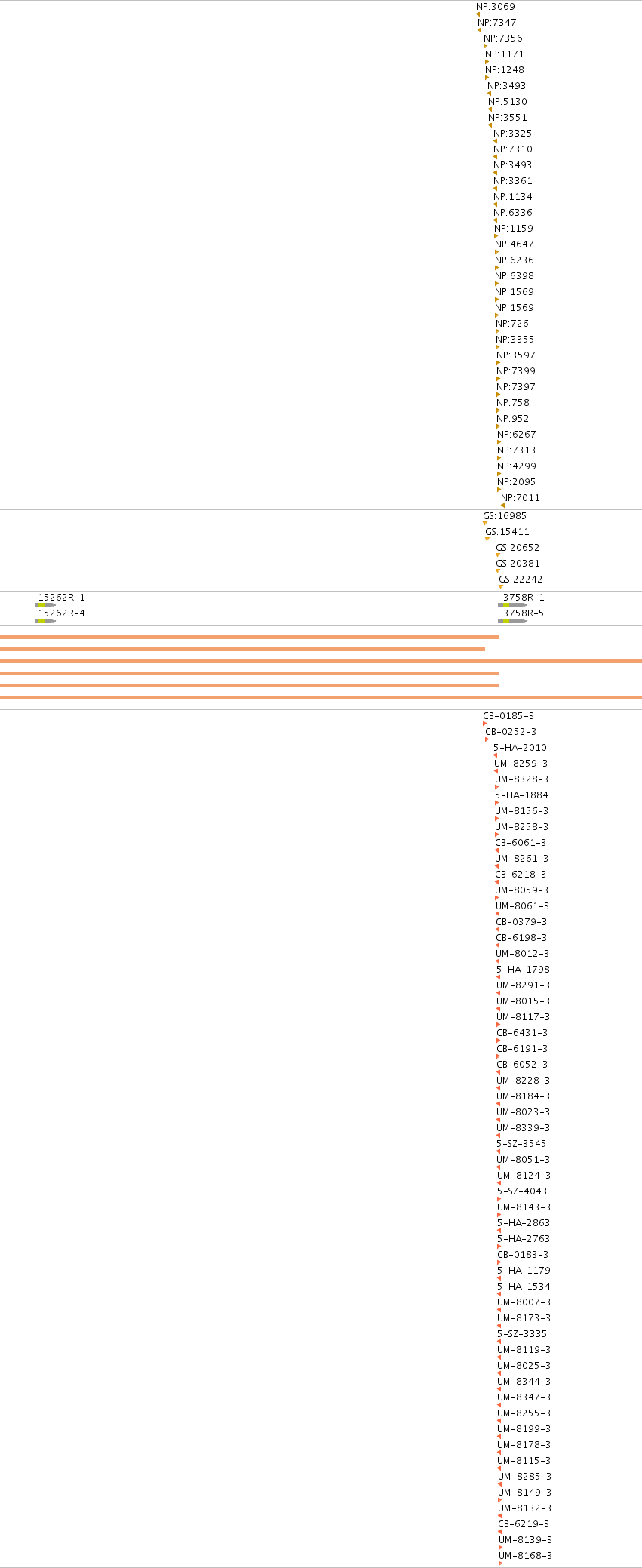Select the 5-SZ-3545 label
This screenshot has height=1568, width=642.
(521, 1144)
